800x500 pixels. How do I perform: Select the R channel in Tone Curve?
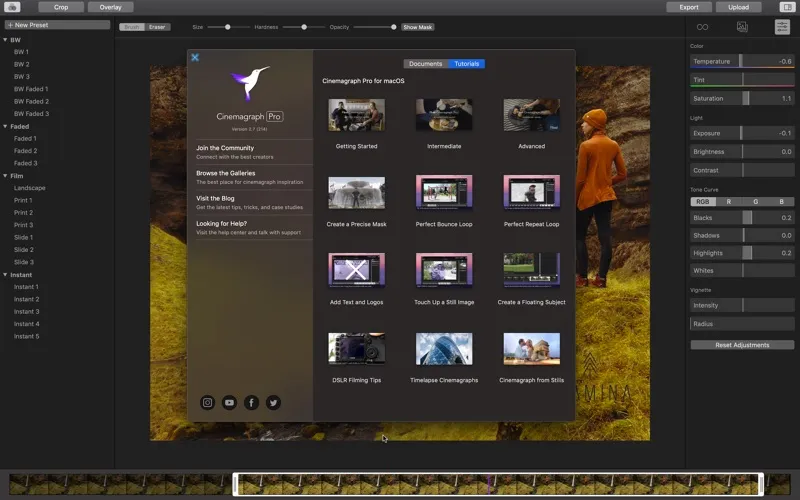(x=729, y=202)
